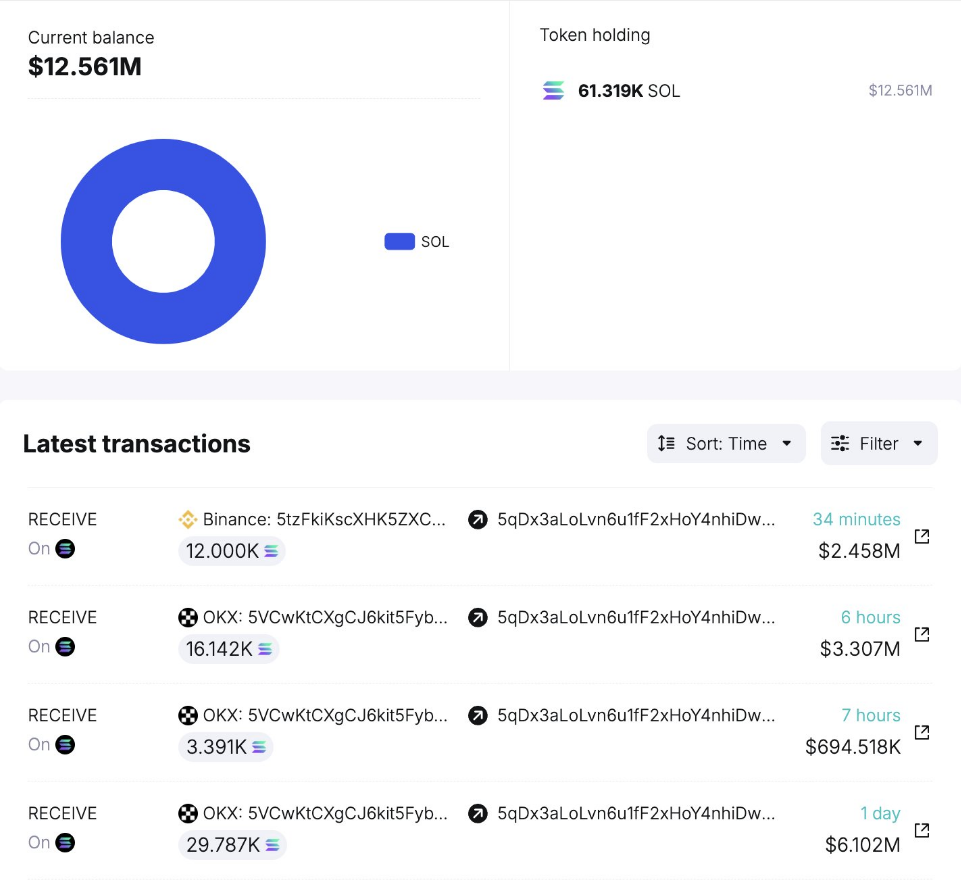Open the Sort: Time dropdown

726,444
